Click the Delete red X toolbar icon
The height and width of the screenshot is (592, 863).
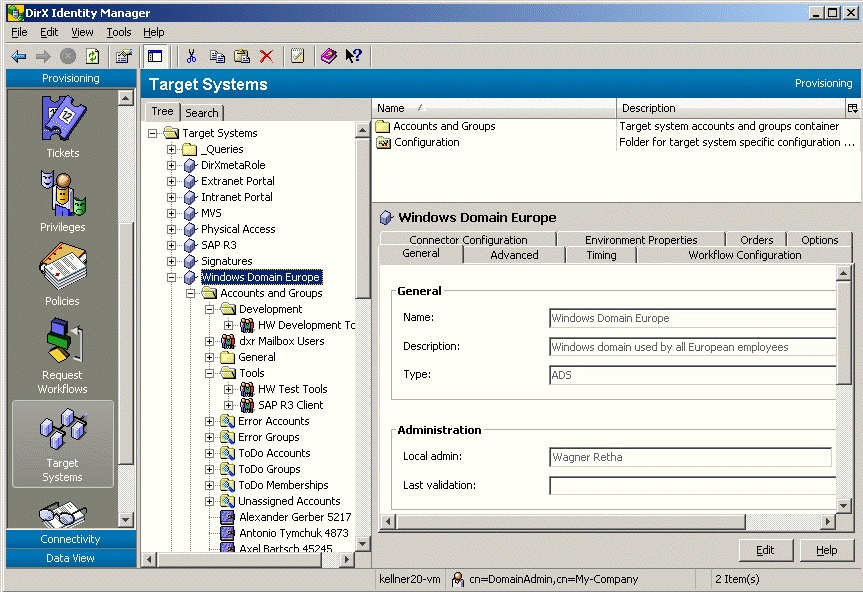click(266, 56)
